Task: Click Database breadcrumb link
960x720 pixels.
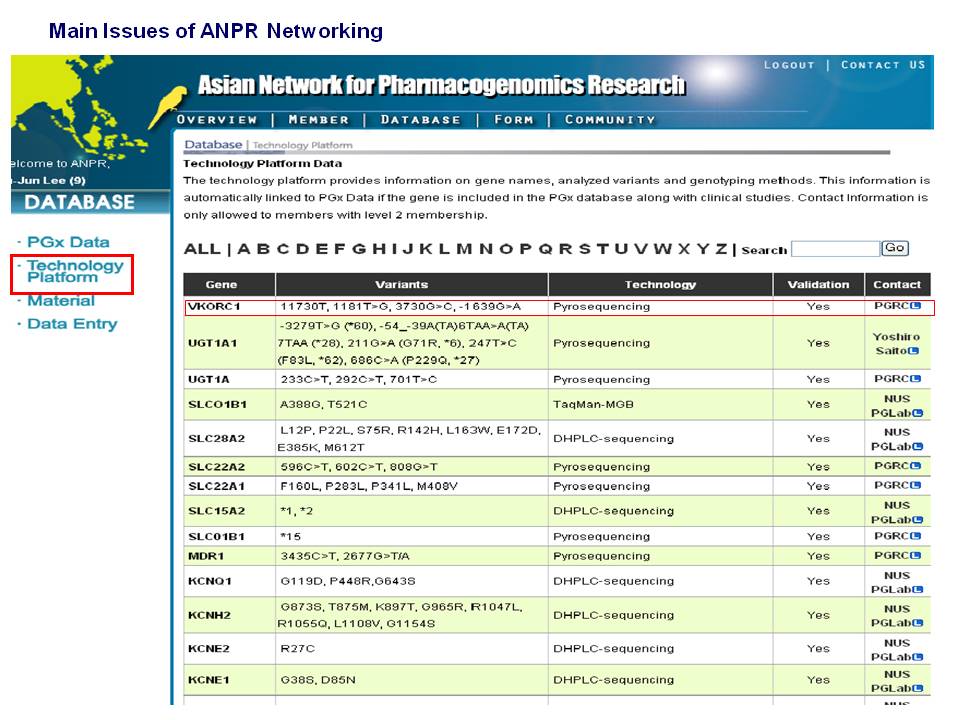Action: click(x=213, y=144)
